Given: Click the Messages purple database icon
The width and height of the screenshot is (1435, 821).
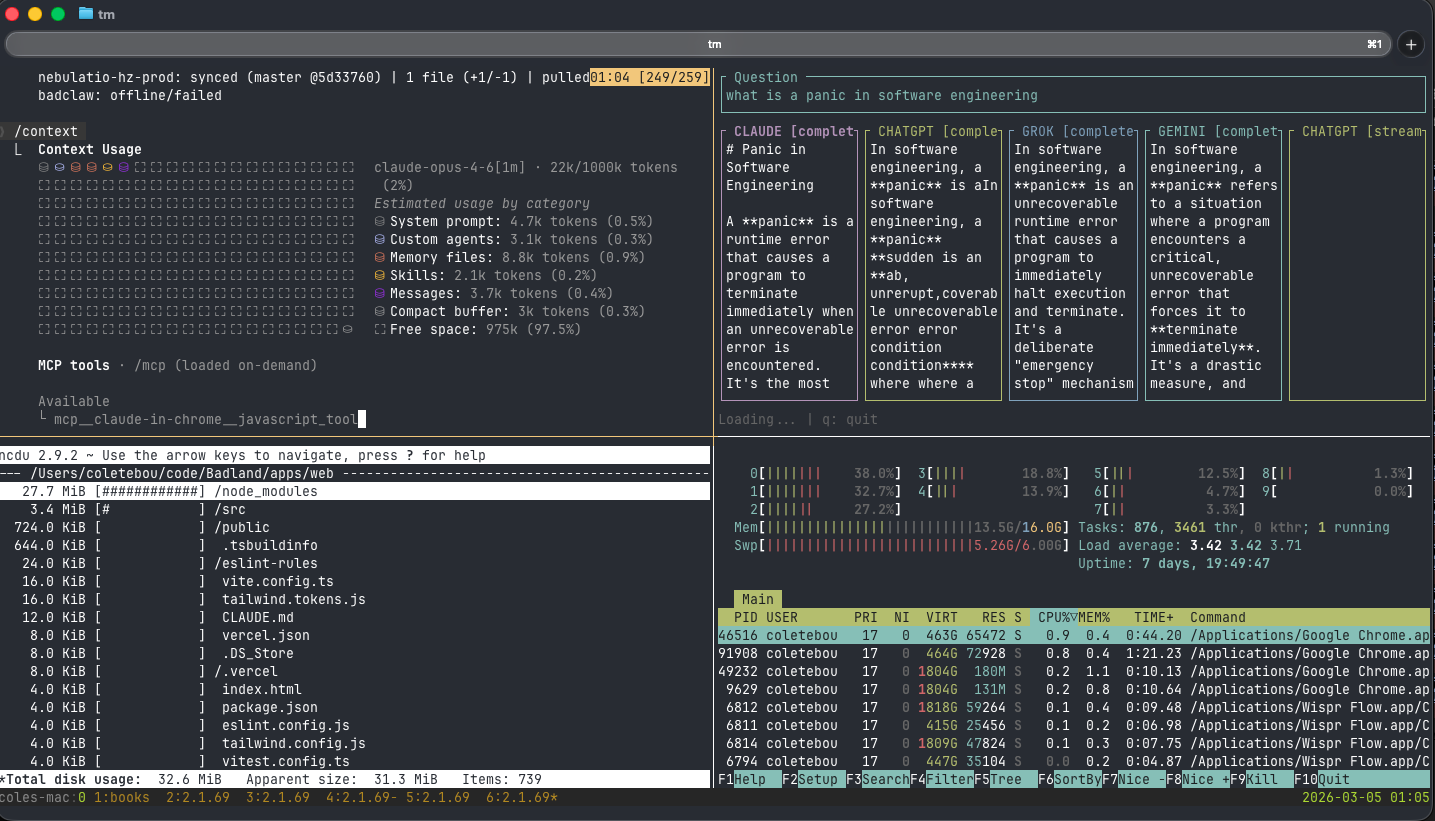Looking at the screenshot, I should tap(380, 293).
